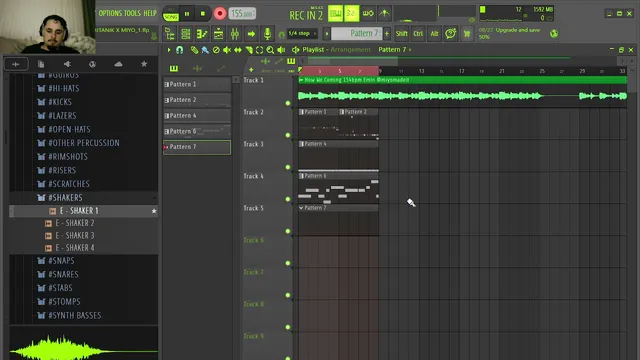Expand the #KICKS folder
This screenshot has height=360, width=640.
coord(60,102)
